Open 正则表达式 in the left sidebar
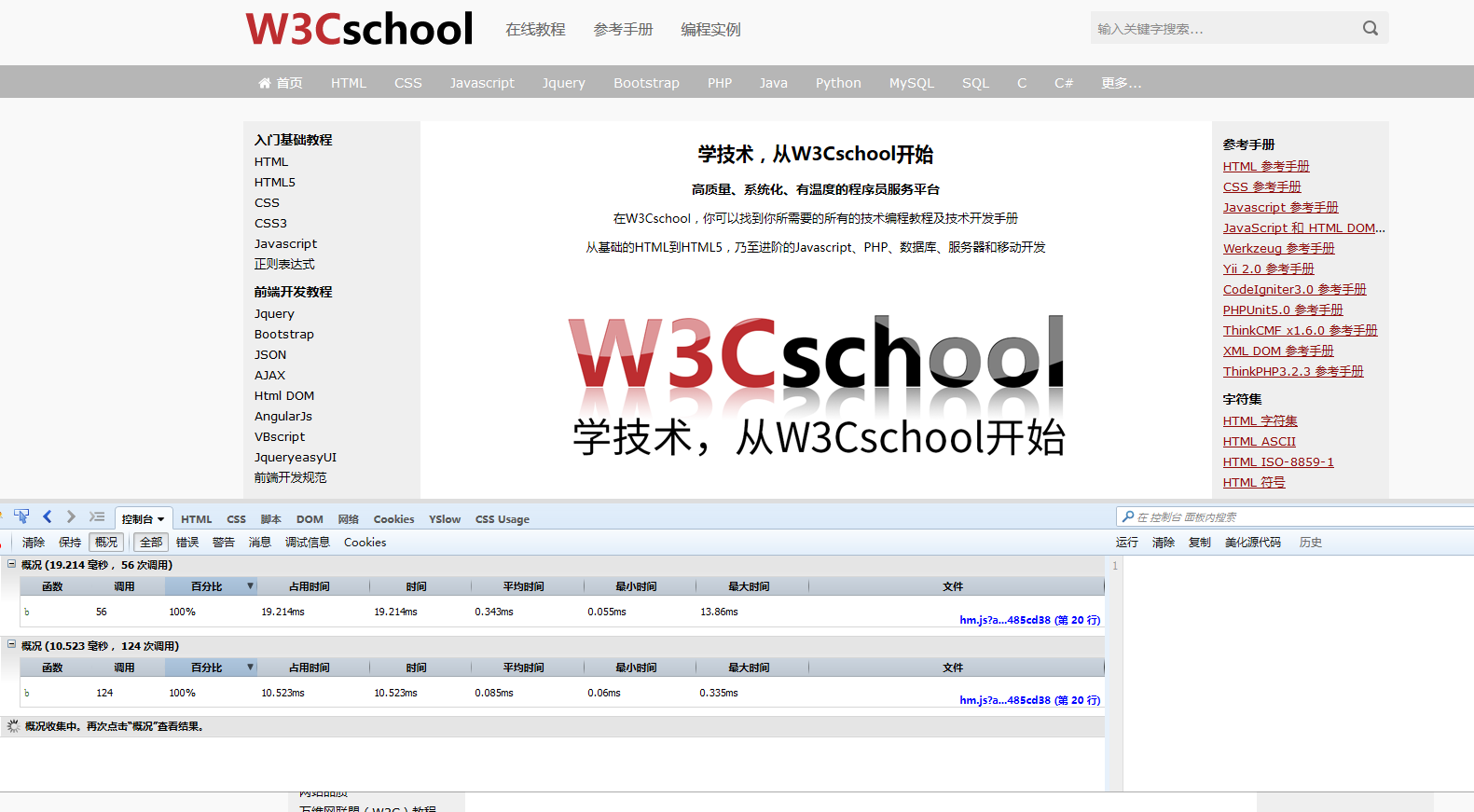1474x812 pixels. [284, 265]
